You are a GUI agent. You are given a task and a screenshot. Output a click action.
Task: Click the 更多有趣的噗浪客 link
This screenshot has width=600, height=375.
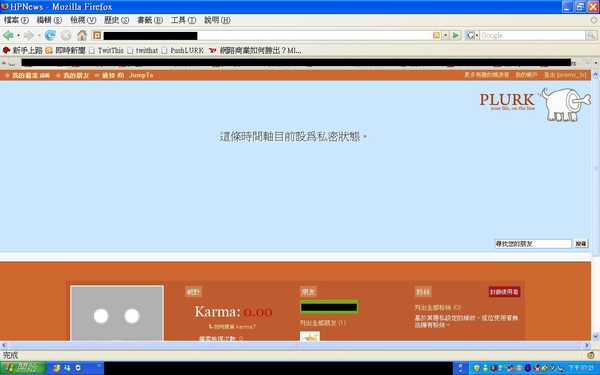click(x=486, y=75)
